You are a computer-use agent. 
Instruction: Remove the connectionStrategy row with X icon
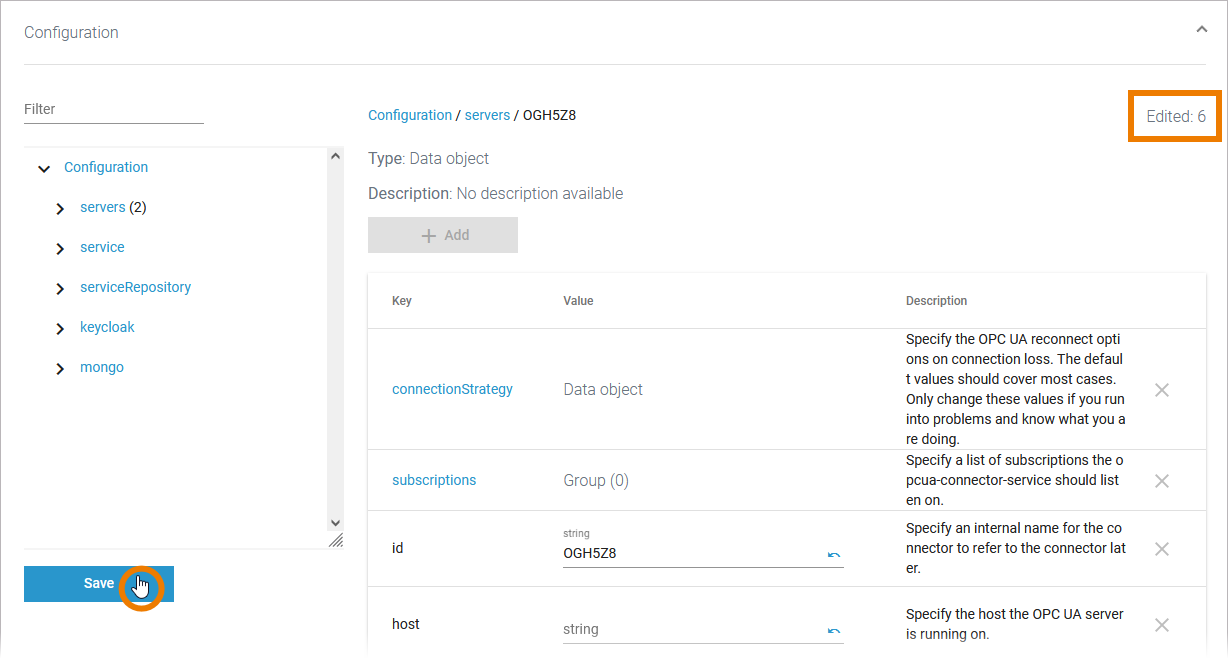[x=1162, y=390]
